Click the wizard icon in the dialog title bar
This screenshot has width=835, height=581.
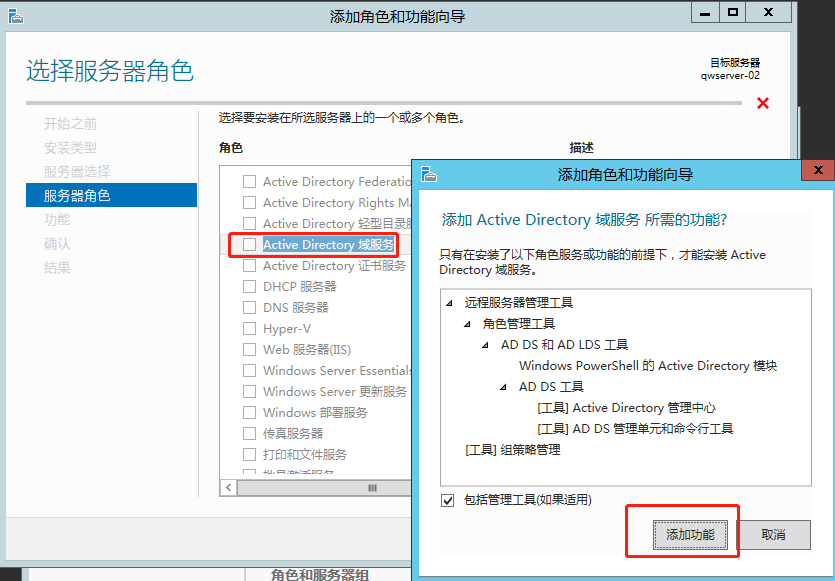[x=429, y=174]
